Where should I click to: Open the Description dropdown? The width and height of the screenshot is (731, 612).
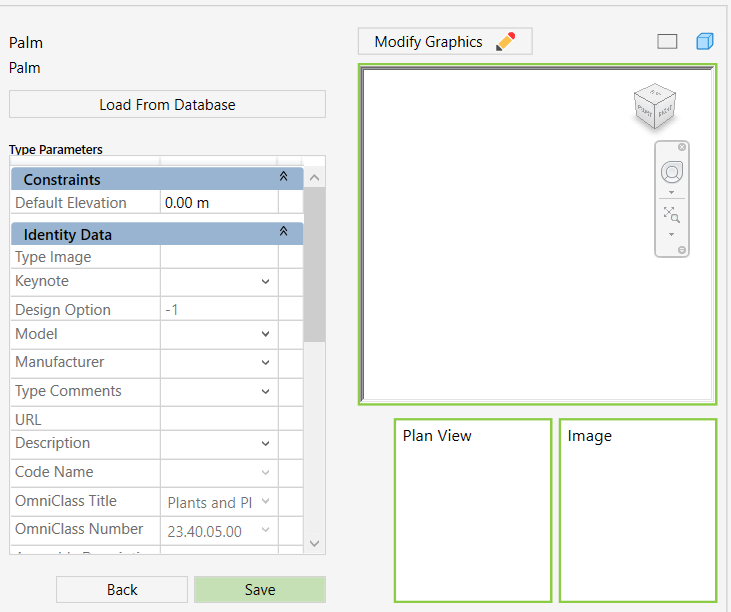pyautogui.click(x=265, y=444)
